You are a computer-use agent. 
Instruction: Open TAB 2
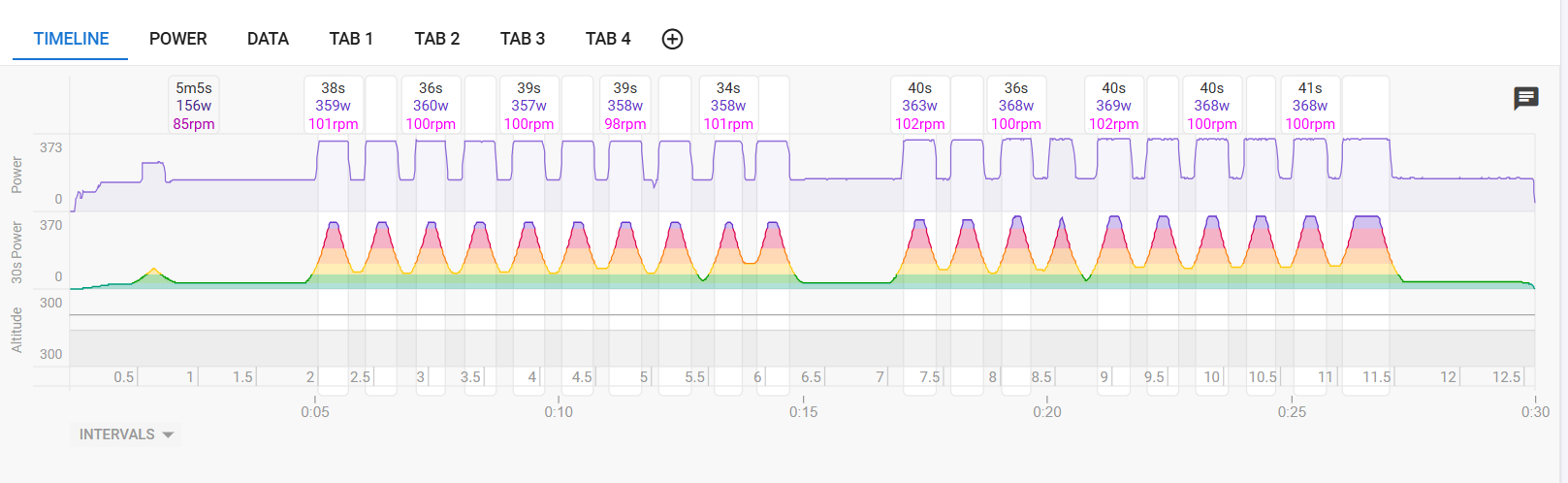point(436,39)
